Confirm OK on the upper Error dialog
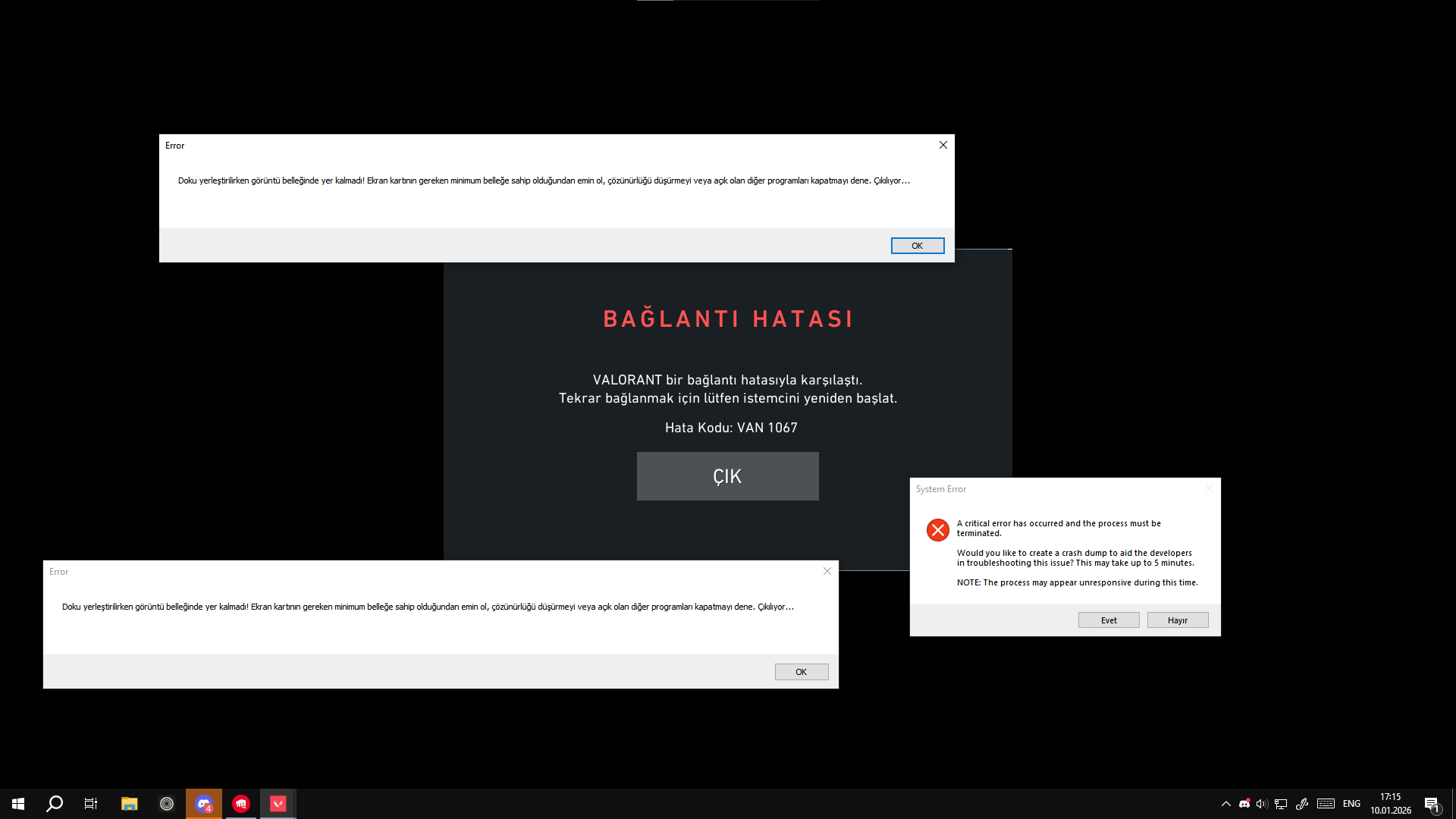The image size is (1456, 819). pyautogui.click(x=918, y=246)
